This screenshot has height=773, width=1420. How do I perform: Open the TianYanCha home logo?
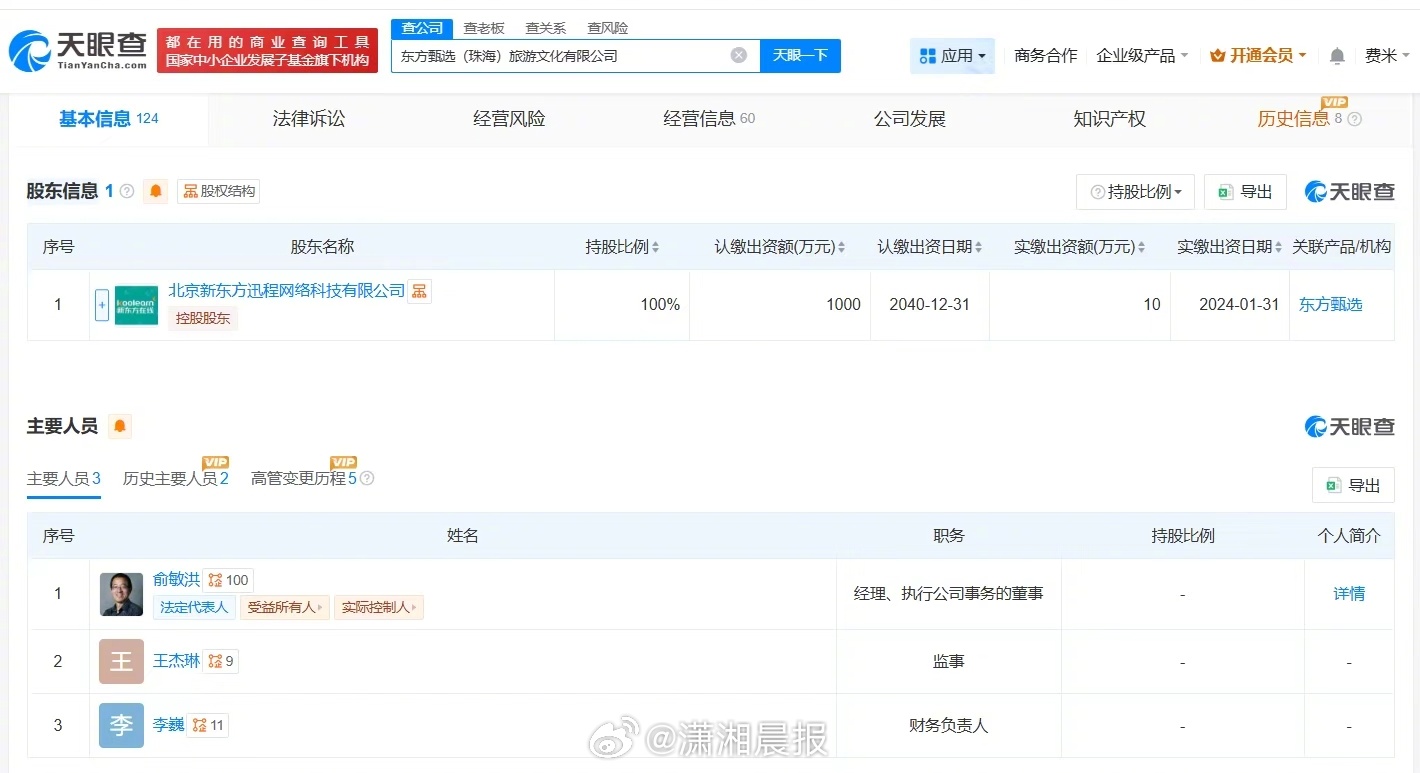78,50
